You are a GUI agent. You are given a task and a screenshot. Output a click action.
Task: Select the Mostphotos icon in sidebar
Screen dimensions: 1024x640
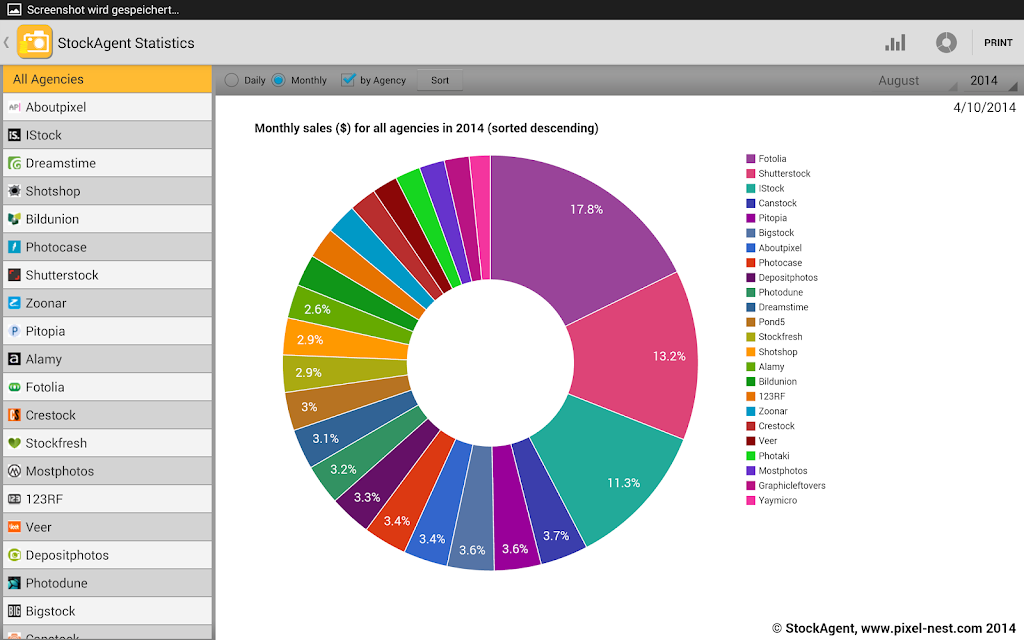click(14, 471)
